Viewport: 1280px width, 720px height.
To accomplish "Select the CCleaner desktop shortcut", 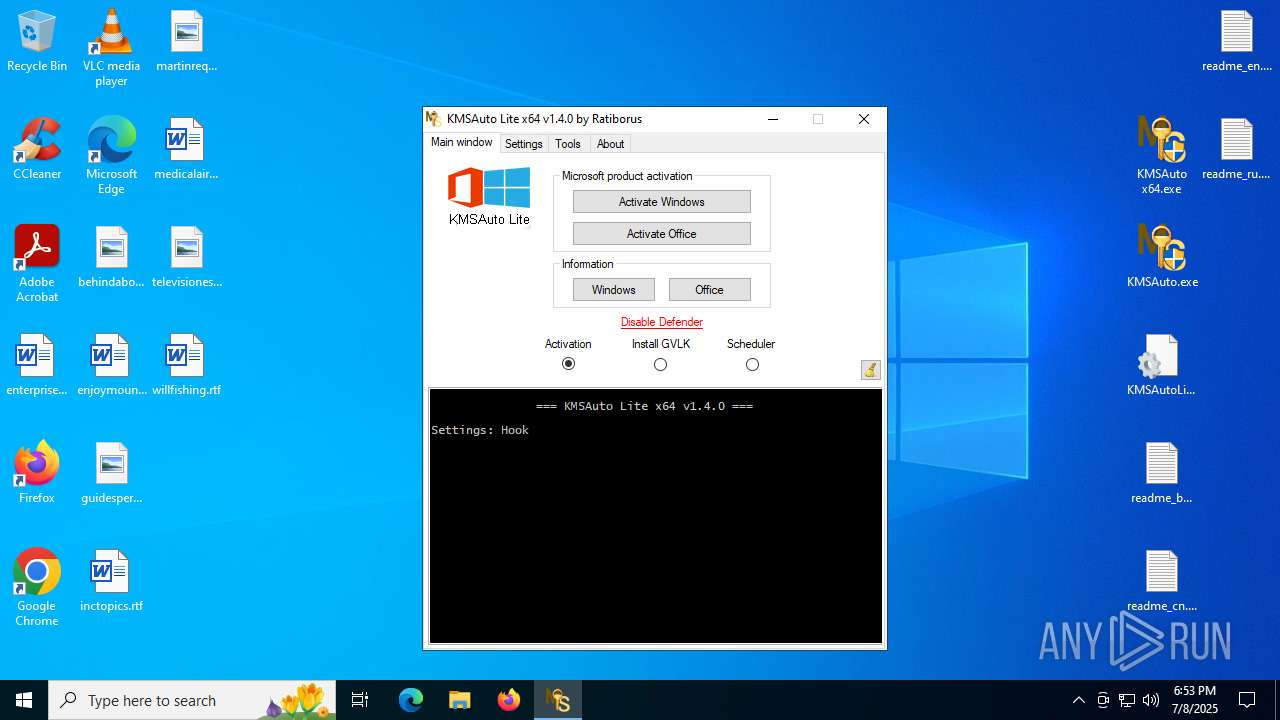I will coord(37,150).
